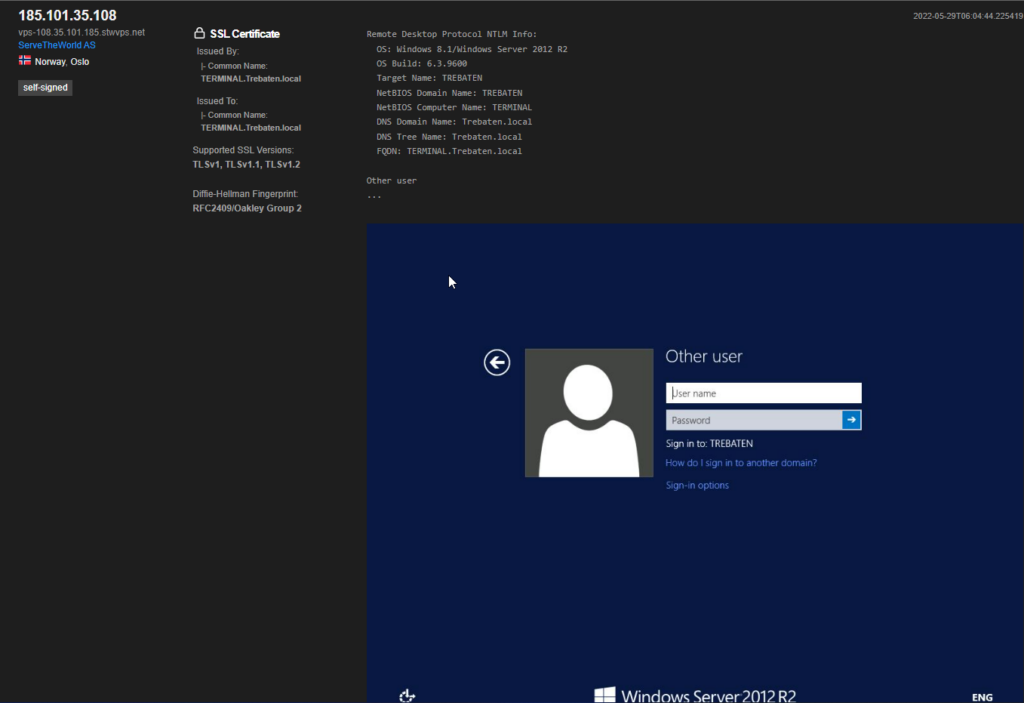Focus the User name field
This screenshot has width=1024, height=703.
click(763, 393)
